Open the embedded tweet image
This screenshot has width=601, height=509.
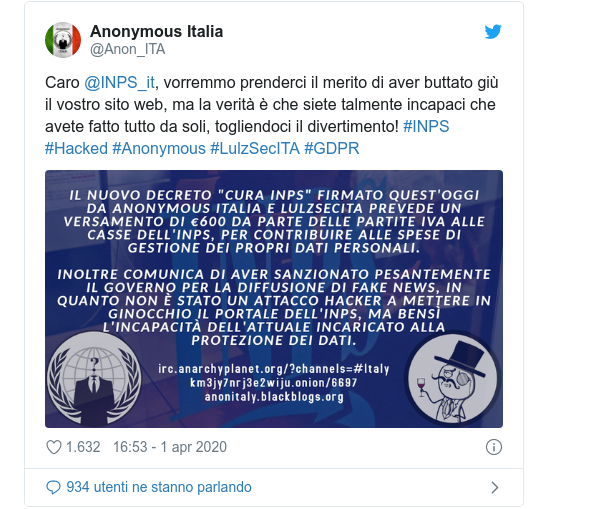[x=274, y=299]
